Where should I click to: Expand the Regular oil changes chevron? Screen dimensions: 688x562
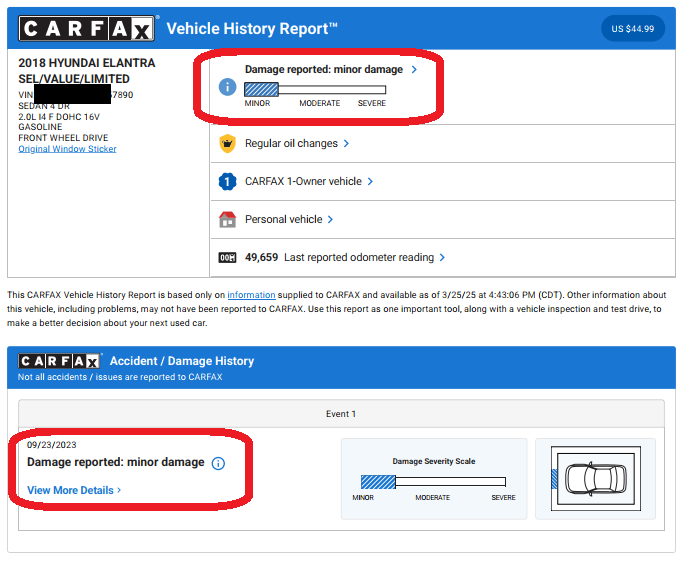pos(346,143)
